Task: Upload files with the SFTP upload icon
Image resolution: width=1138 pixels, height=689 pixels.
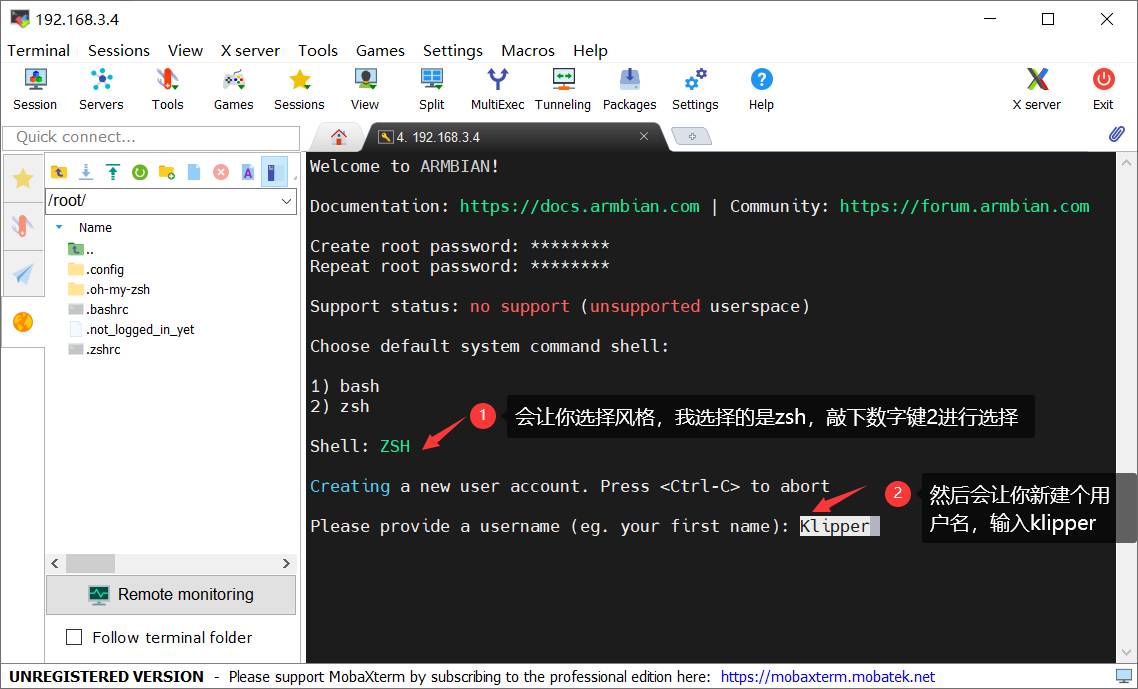Action: [112, 172]
